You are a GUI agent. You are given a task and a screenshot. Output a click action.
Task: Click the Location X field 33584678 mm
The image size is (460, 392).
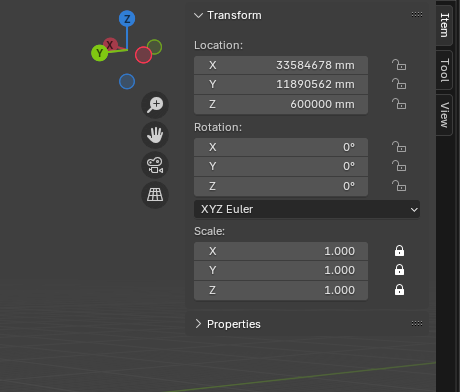pyautogui.click(x=281, y=65)
